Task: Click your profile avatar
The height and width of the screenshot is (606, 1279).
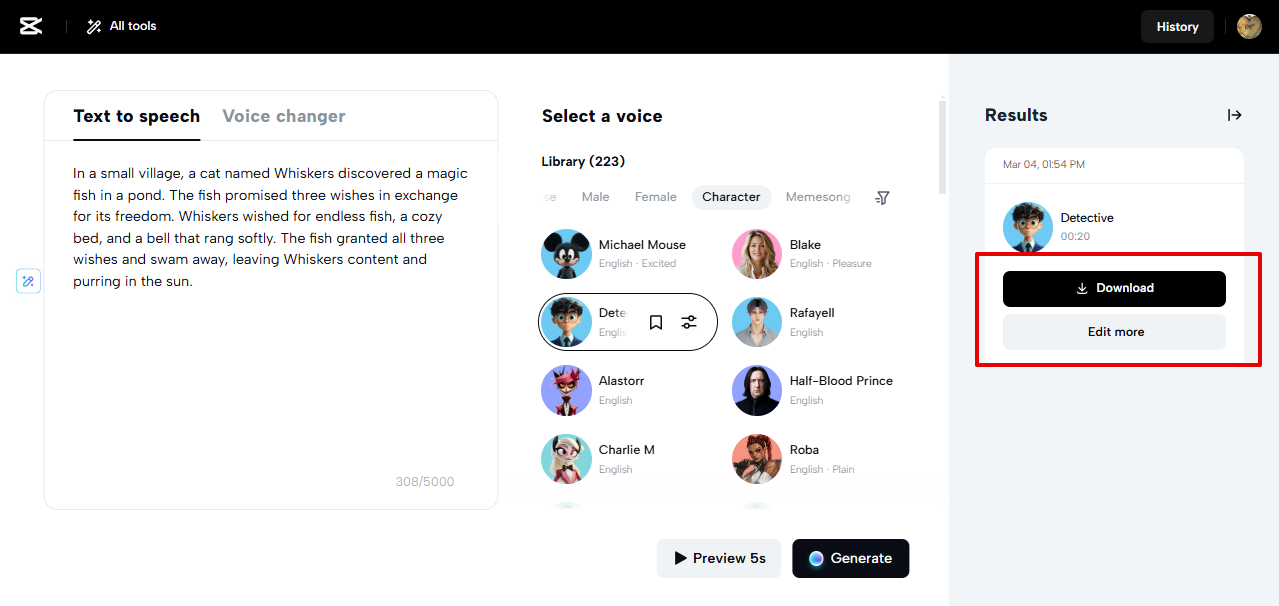Action: click(x=1248, y=26)
